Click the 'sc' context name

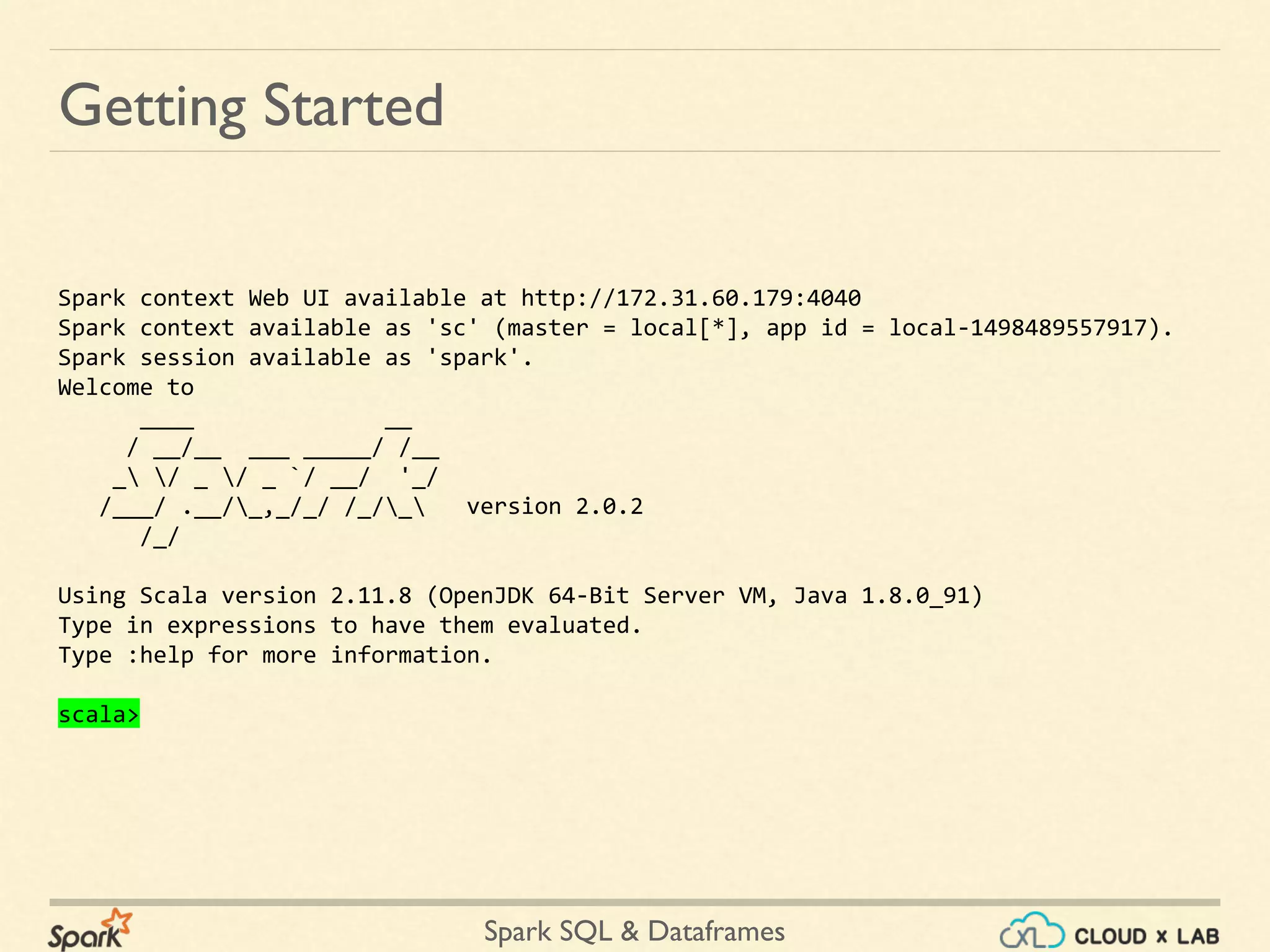(453, 328)
